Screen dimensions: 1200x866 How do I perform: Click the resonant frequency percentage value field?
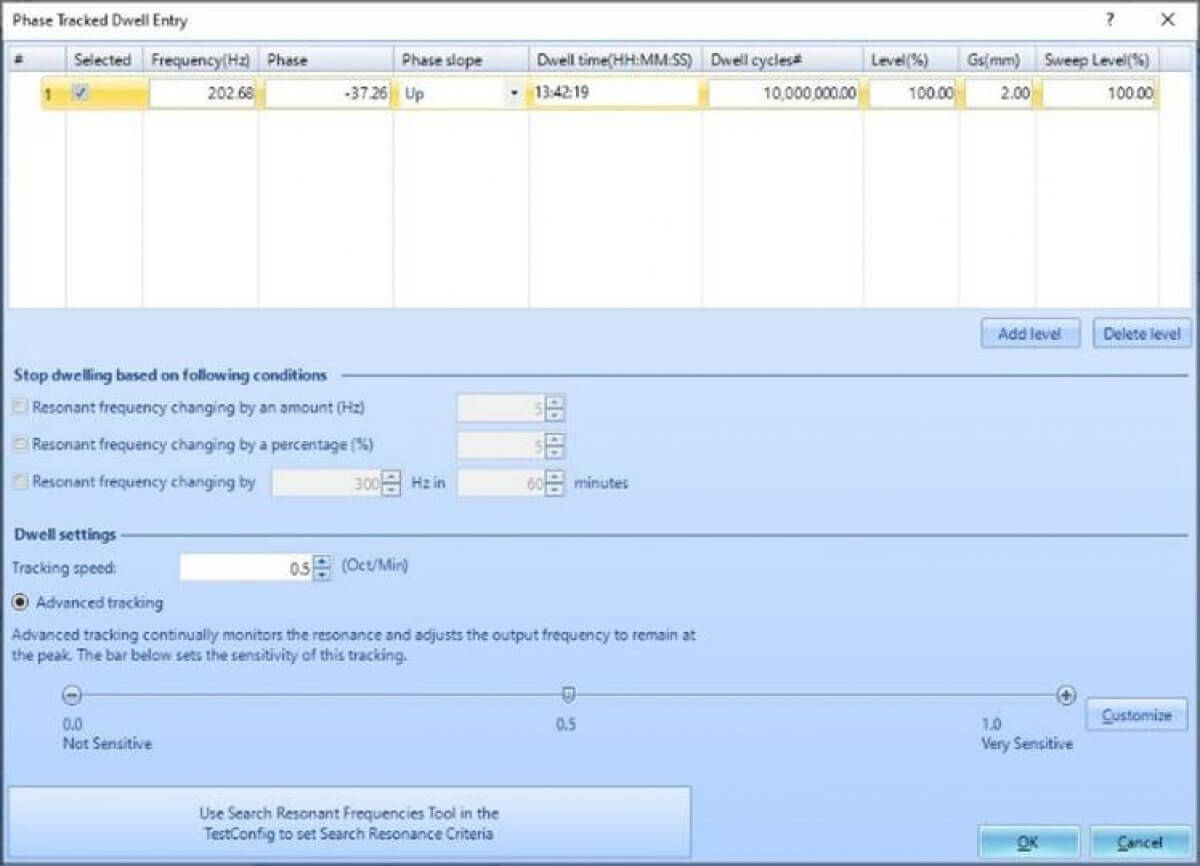click(502, 445)
